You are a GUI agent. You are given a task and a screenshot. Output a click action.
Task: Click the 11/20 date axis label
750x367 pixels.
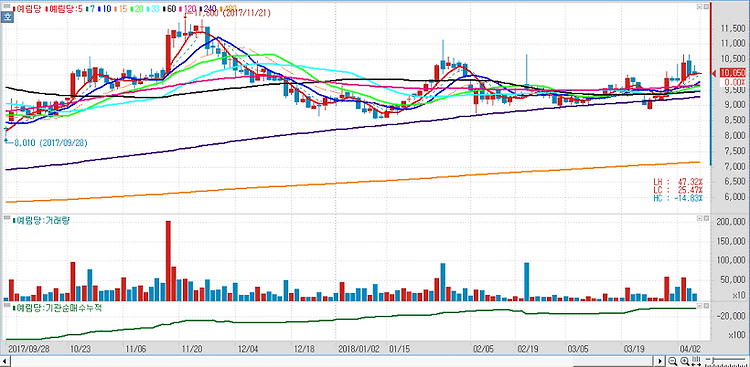pyautogui.click(x=192, y=349)
